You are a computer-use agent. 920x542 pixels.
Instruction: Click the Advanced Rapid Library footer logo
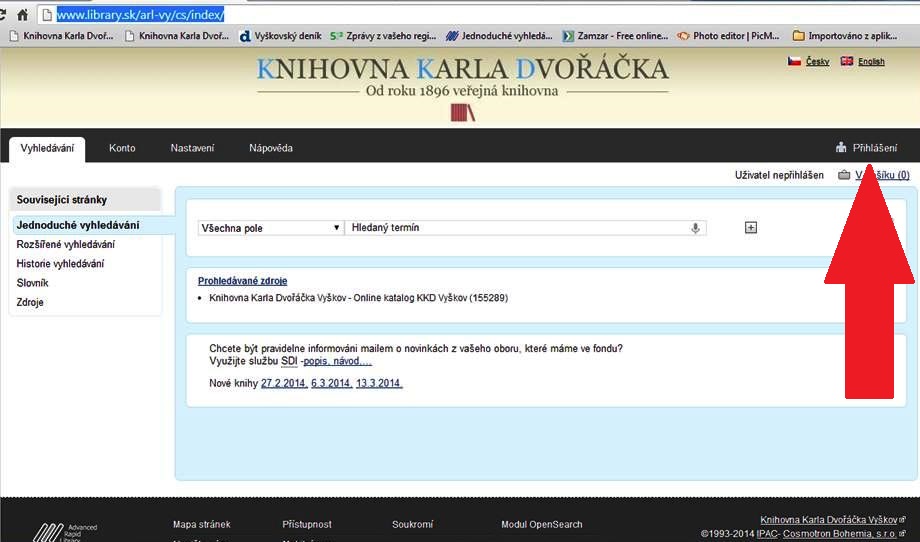click(65, 532)
